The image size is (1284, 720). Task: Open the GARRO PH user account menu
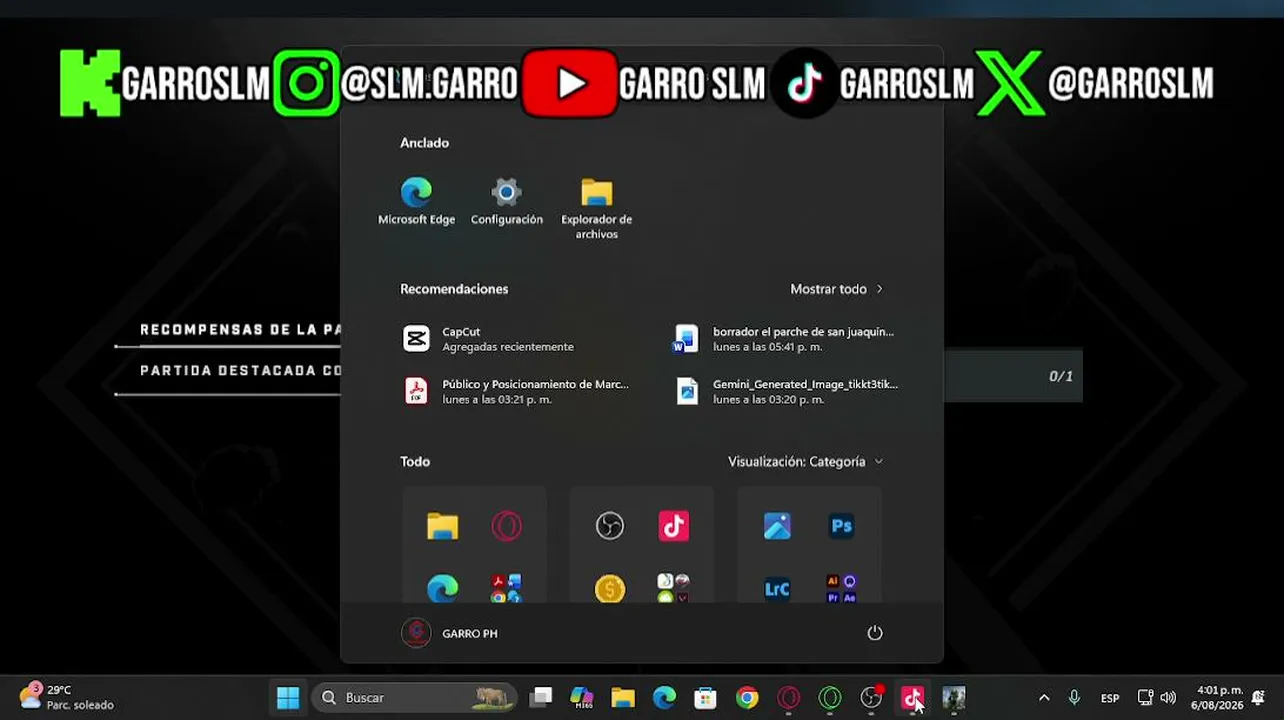tap(449, 633)
